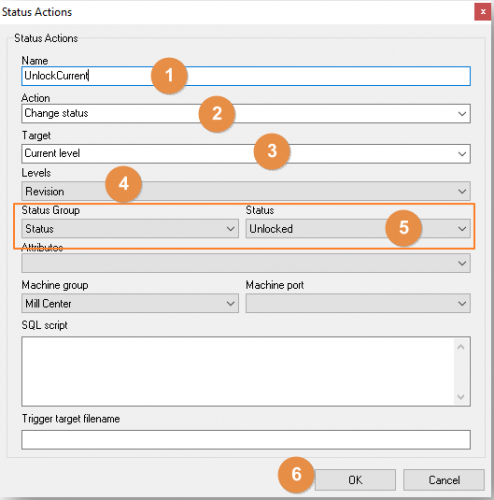Click the orange step 3 marker on Target

pyautogui.click(x=272, y=151)
